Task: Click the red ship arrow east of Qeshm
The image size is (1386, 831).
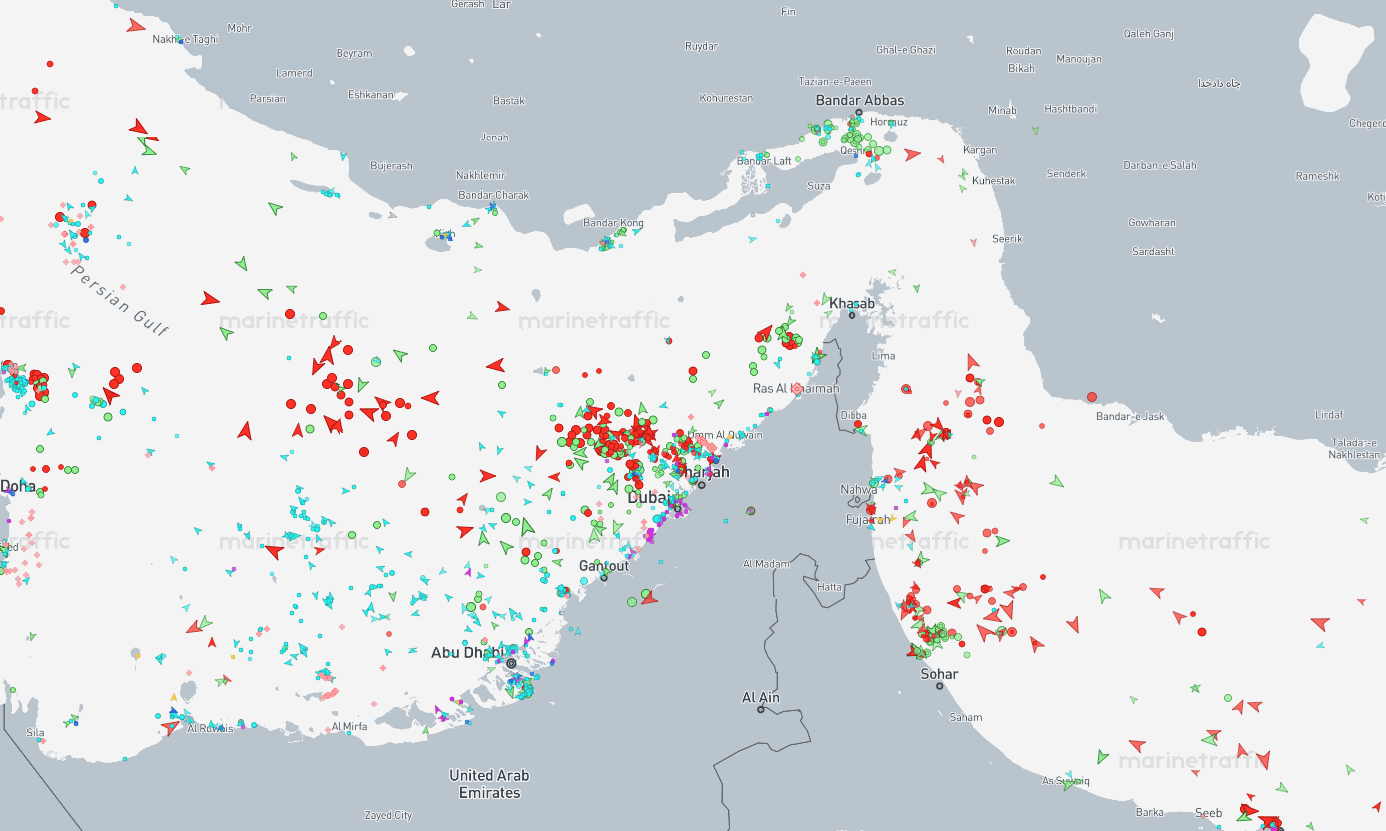Action: tap(911, 155)
